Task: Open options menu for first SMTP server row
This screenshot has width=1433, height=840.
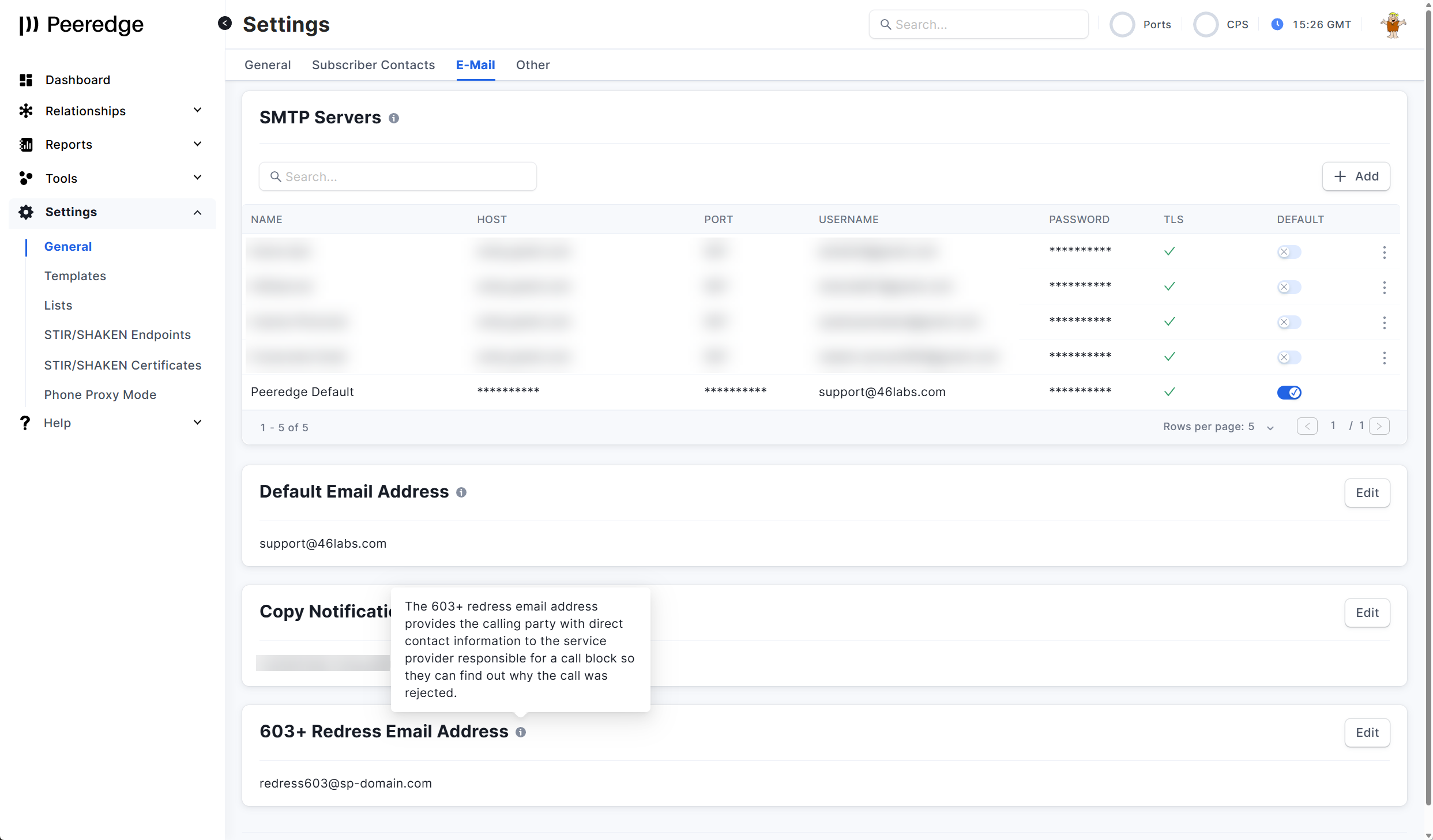Action: click(x=1384, y=252)
